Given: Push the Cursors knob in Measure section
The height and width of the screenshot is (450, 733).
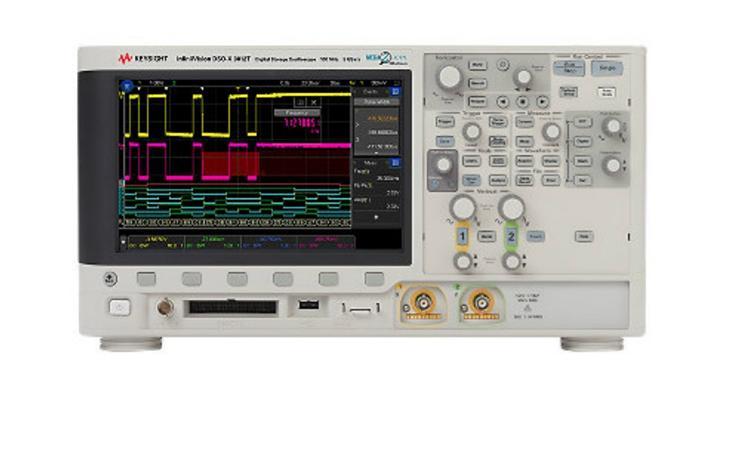Looking at the screenshot, I should pos(551,132).
